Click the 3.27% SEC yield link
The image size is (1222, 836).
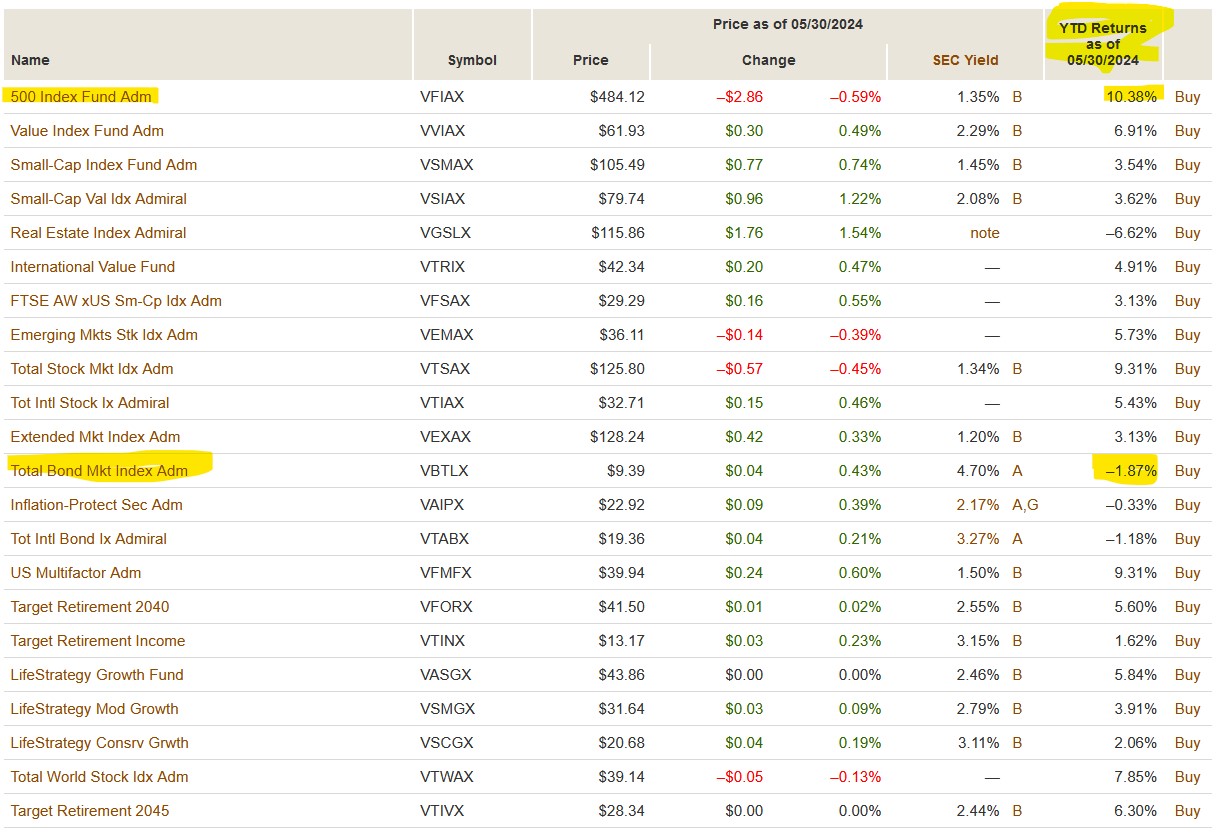click(x=977, y=539)
